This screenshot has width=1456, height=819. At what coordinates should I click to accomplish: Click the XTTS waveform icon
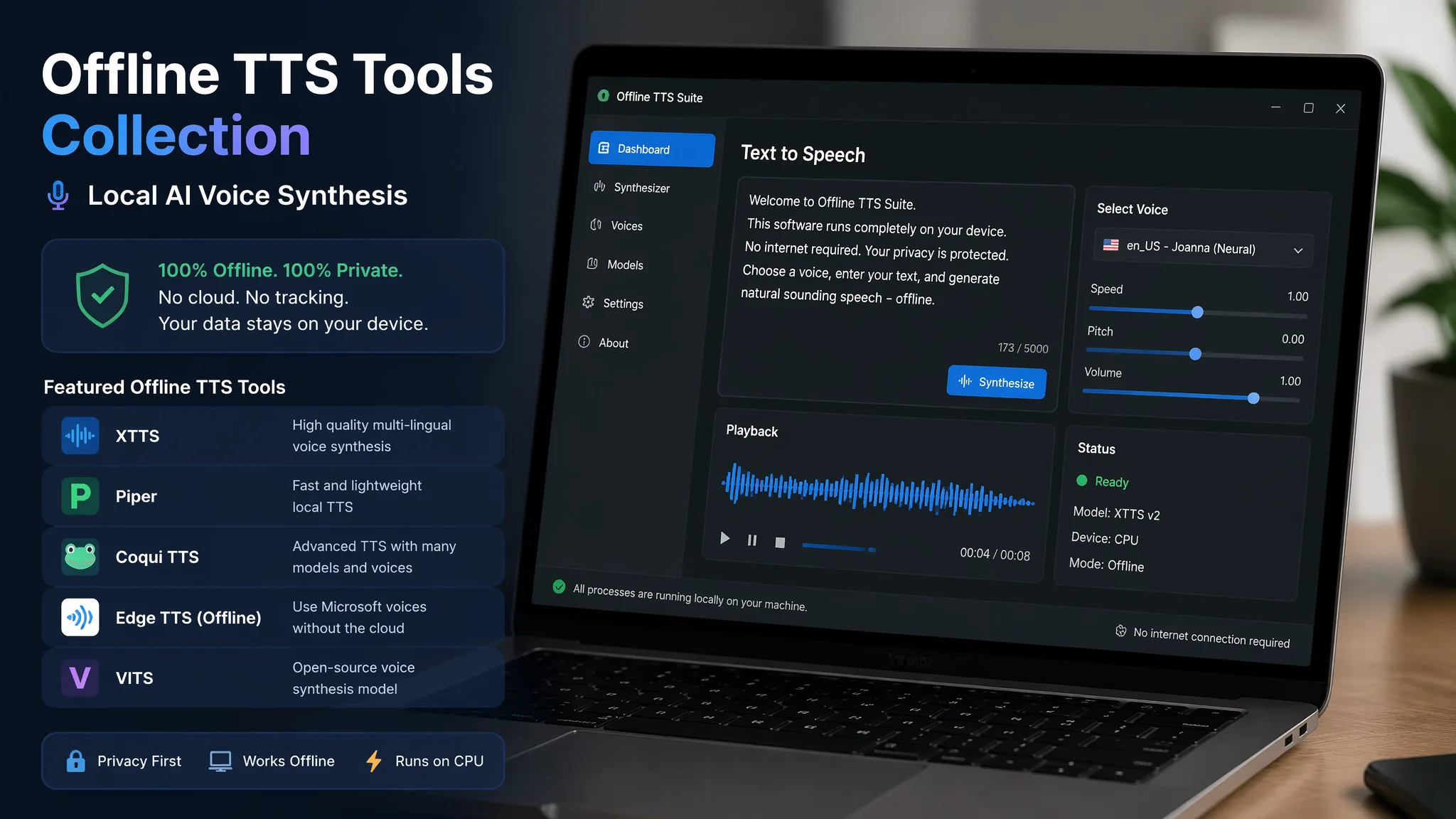[x=80, y=436]
